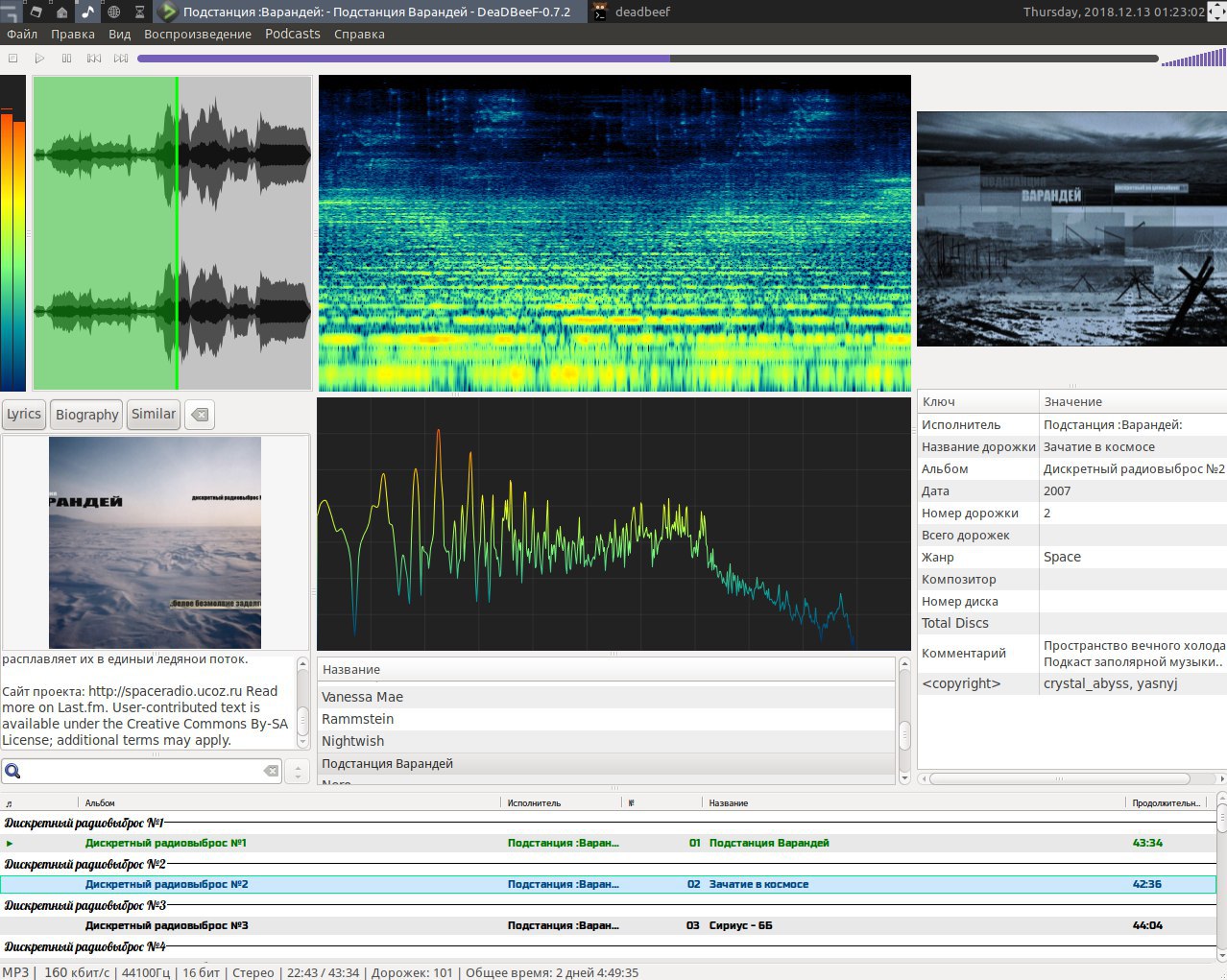Click group header Дискретный радиовыброс №1

tap(84, 823)
